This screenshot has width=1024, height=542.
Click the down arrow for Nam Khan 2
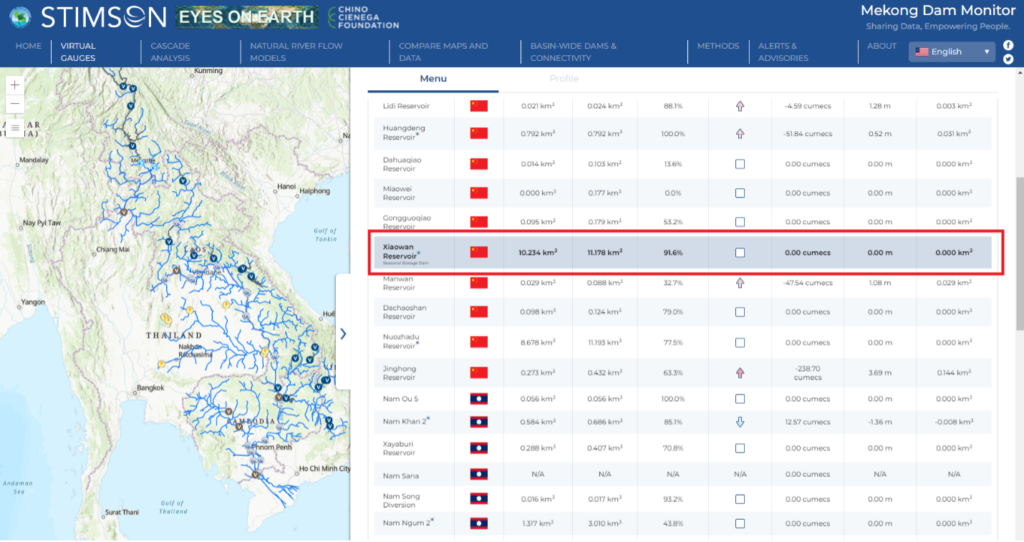coord(740,422)
